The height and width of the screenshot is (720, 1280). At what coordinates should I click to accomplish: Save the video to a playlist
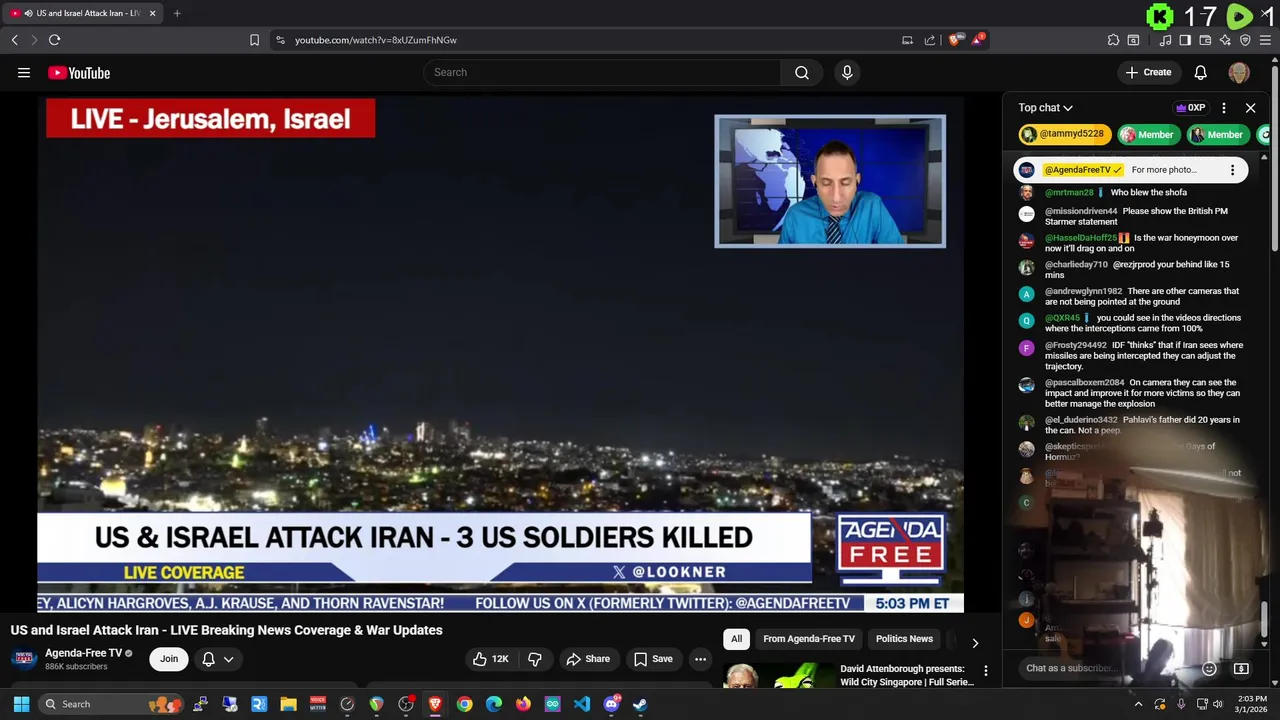click(653, 659)
